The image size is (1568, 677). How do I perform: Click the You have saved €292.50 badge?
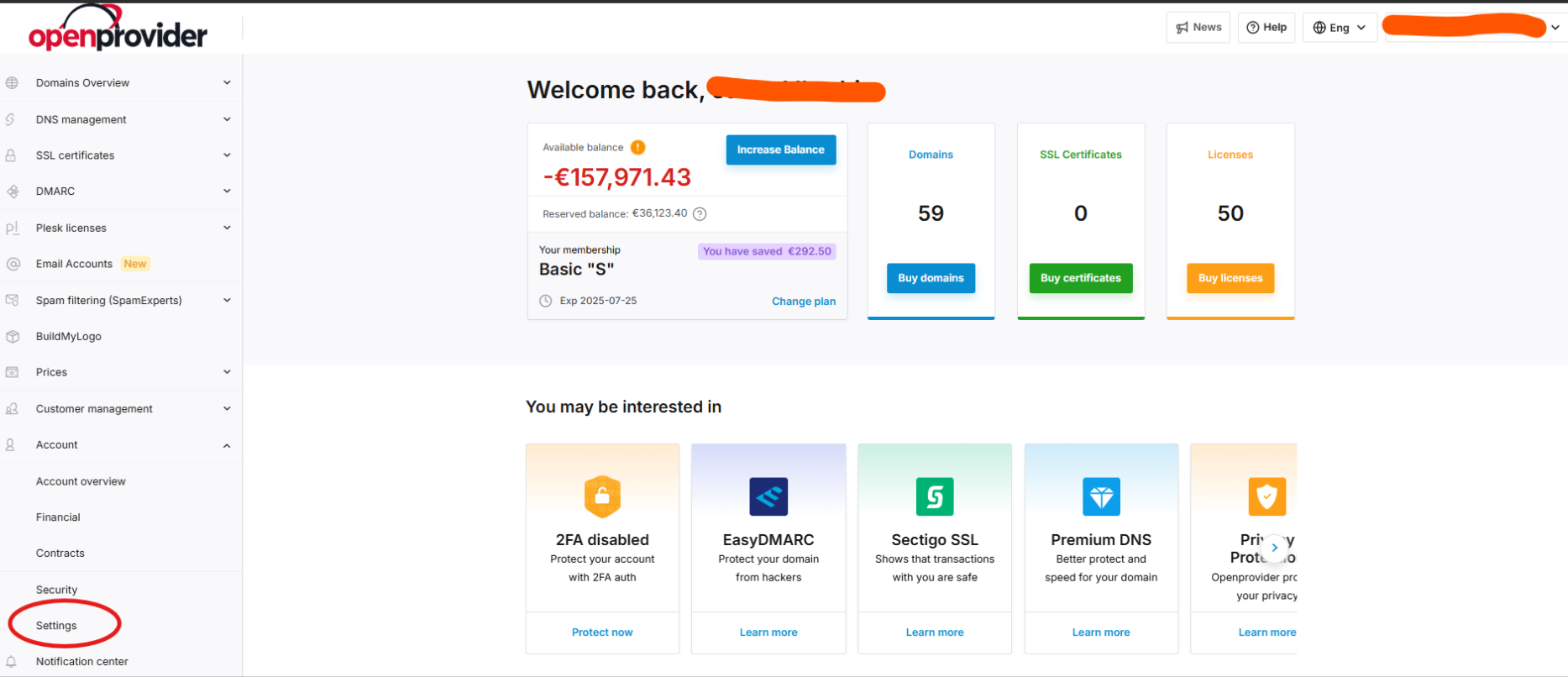click(x=767, y=251)
